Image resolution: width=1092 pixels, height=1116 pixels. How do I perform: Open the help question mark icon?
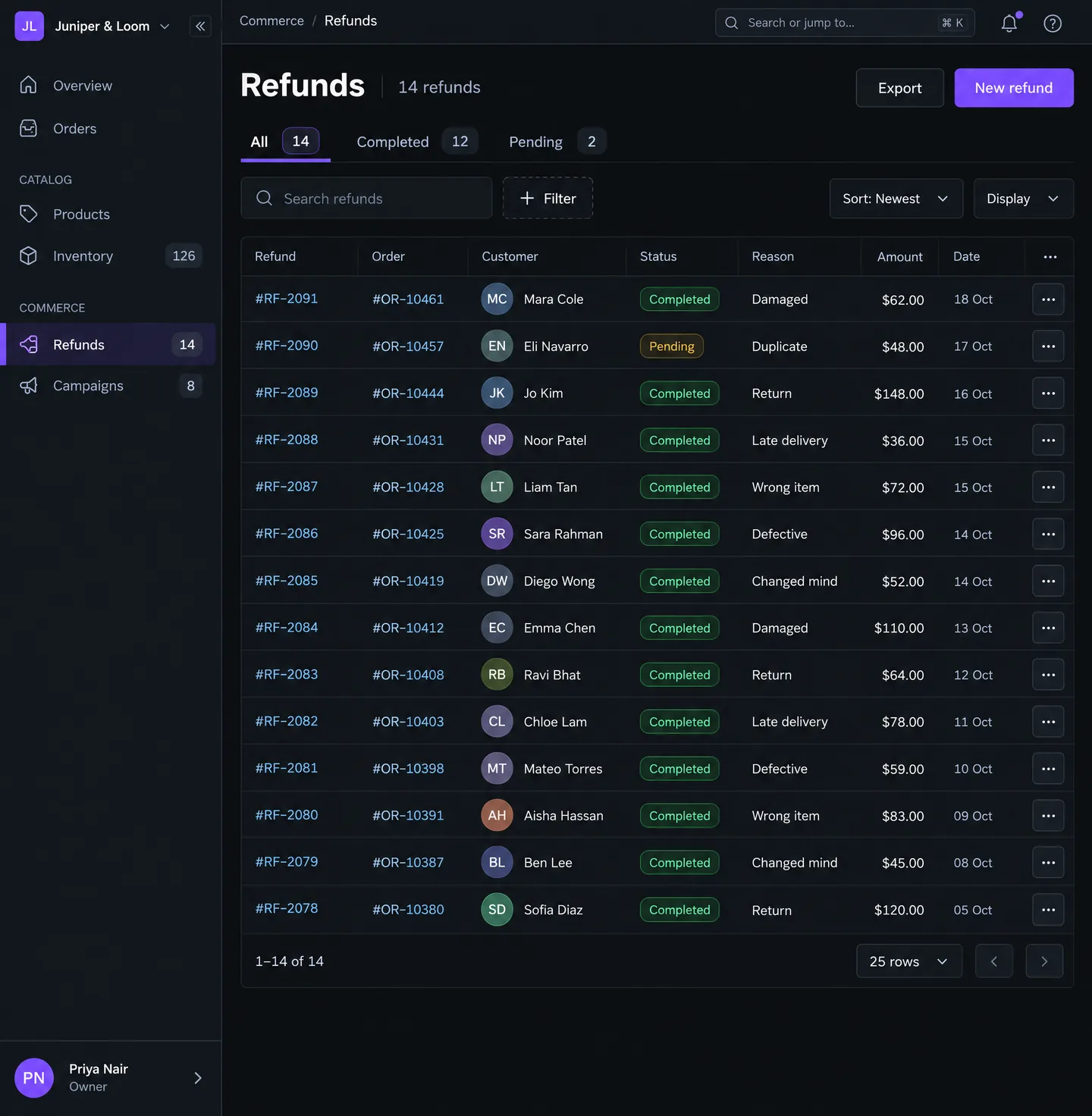coord(1053,23)
